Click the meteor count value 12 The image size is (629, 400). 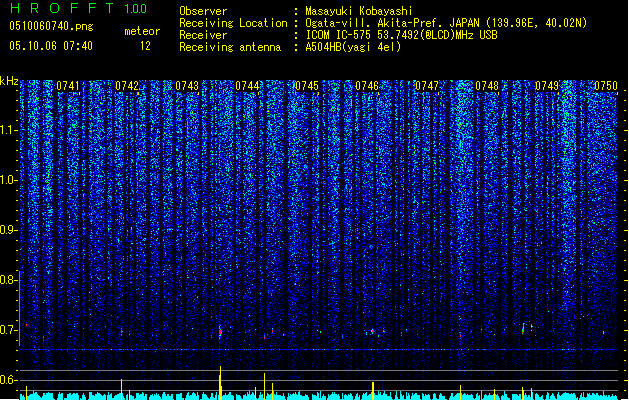(145, 46)
